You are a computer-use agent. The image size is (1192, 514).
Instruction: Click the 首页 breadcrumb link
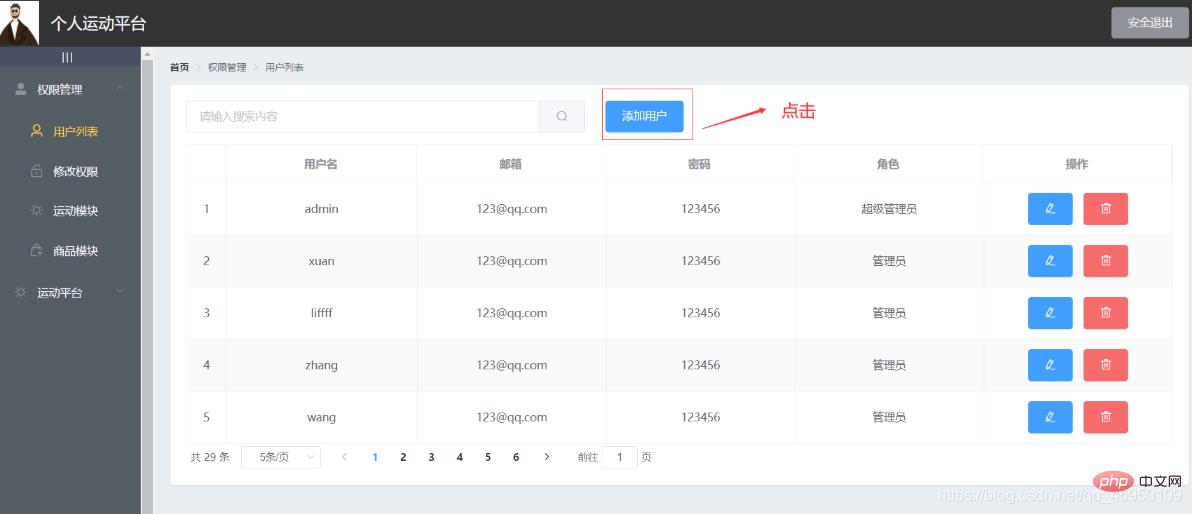tap(179, 68)
